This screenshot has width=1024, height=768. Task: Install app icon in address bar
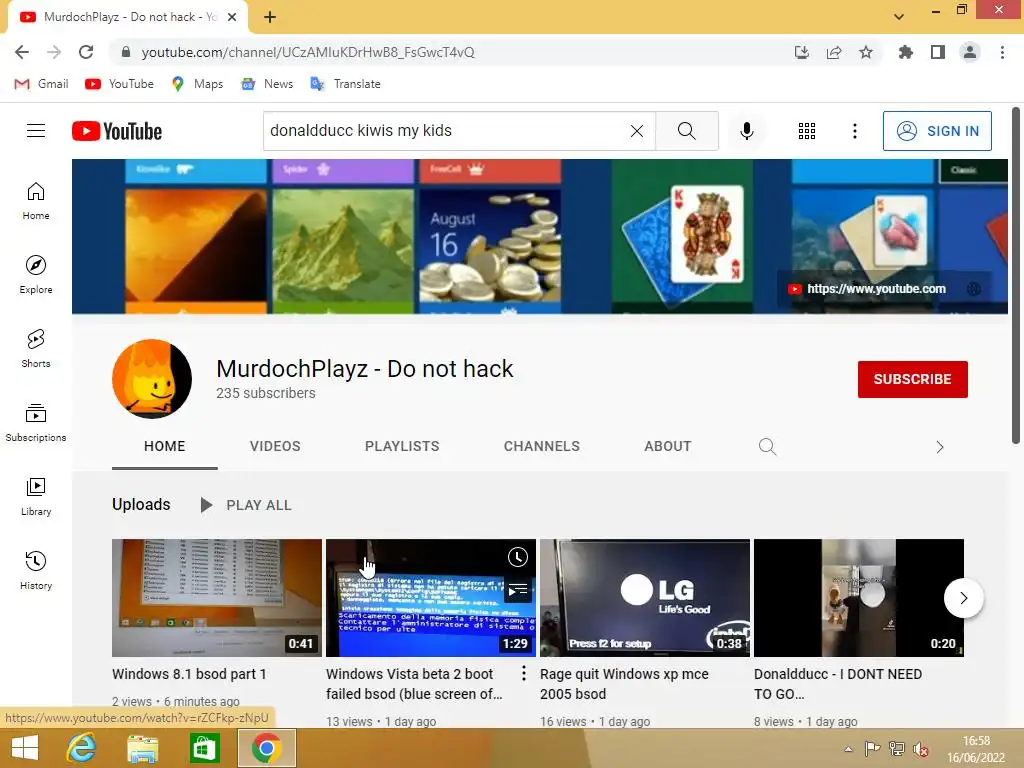801,52
